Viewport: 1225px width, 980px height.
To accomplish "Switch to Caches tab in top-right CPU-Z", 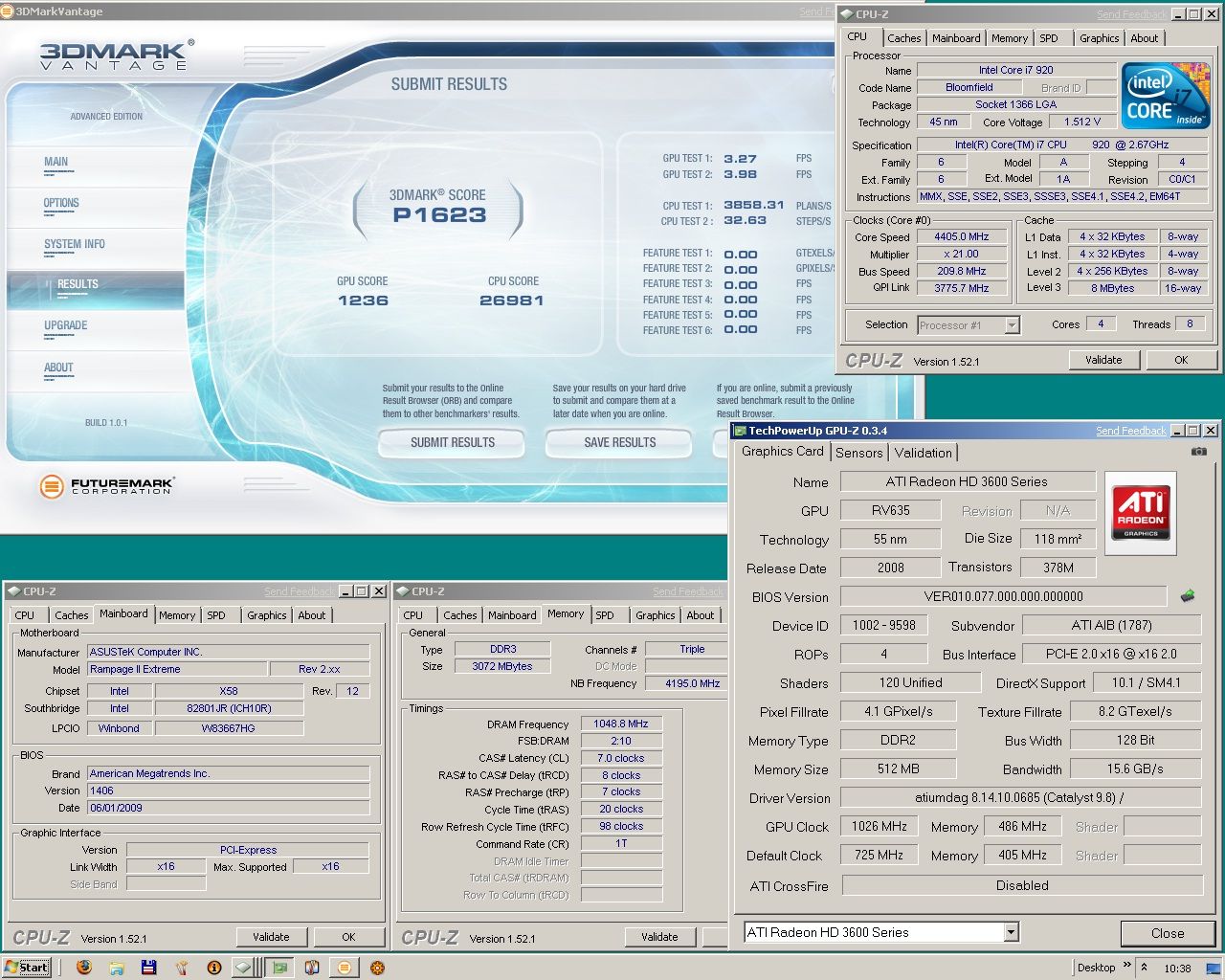I will tap(903, 38).
